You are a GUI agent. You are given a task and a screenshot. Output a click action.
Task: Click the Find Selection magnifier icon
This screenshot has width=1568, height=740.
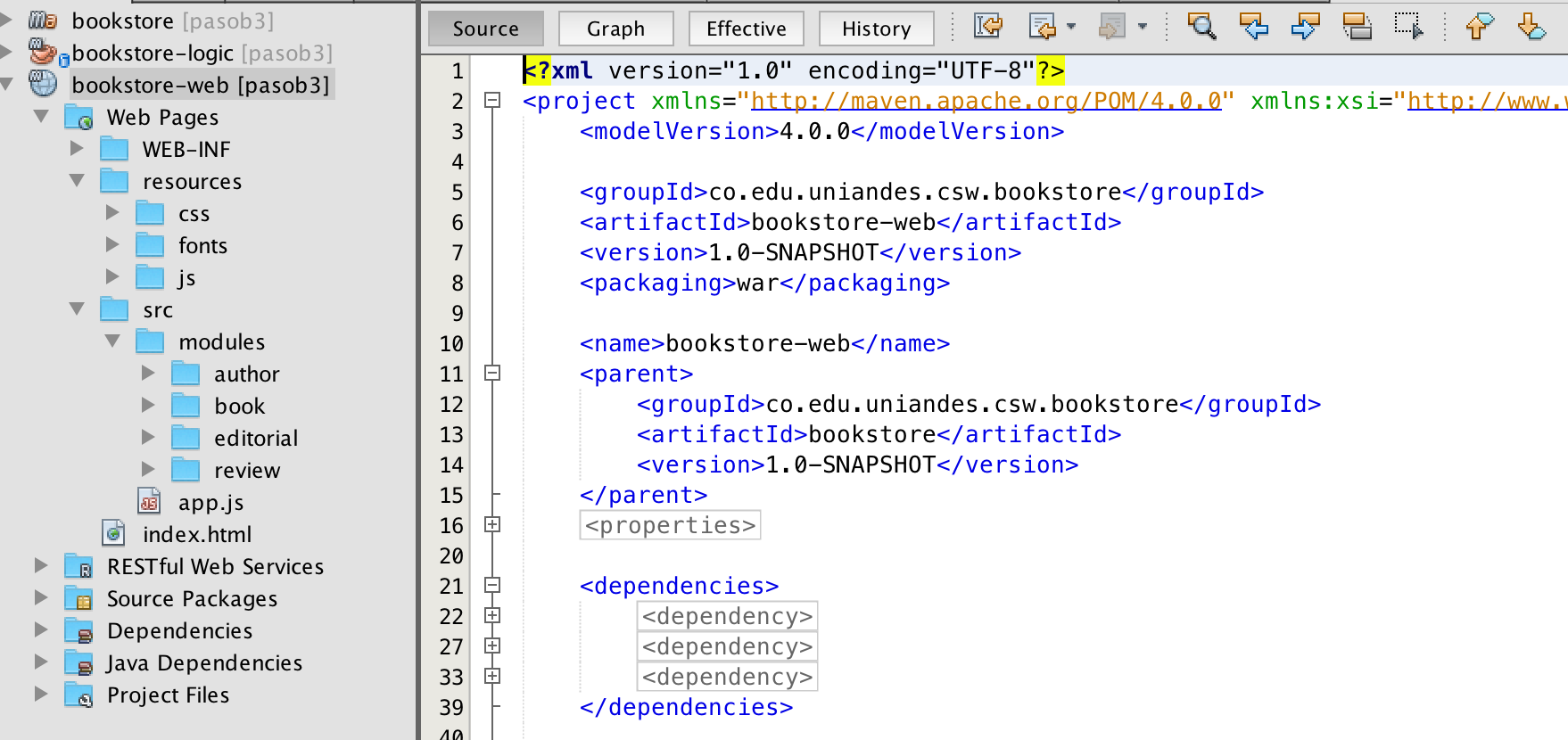coord(1201,27)
